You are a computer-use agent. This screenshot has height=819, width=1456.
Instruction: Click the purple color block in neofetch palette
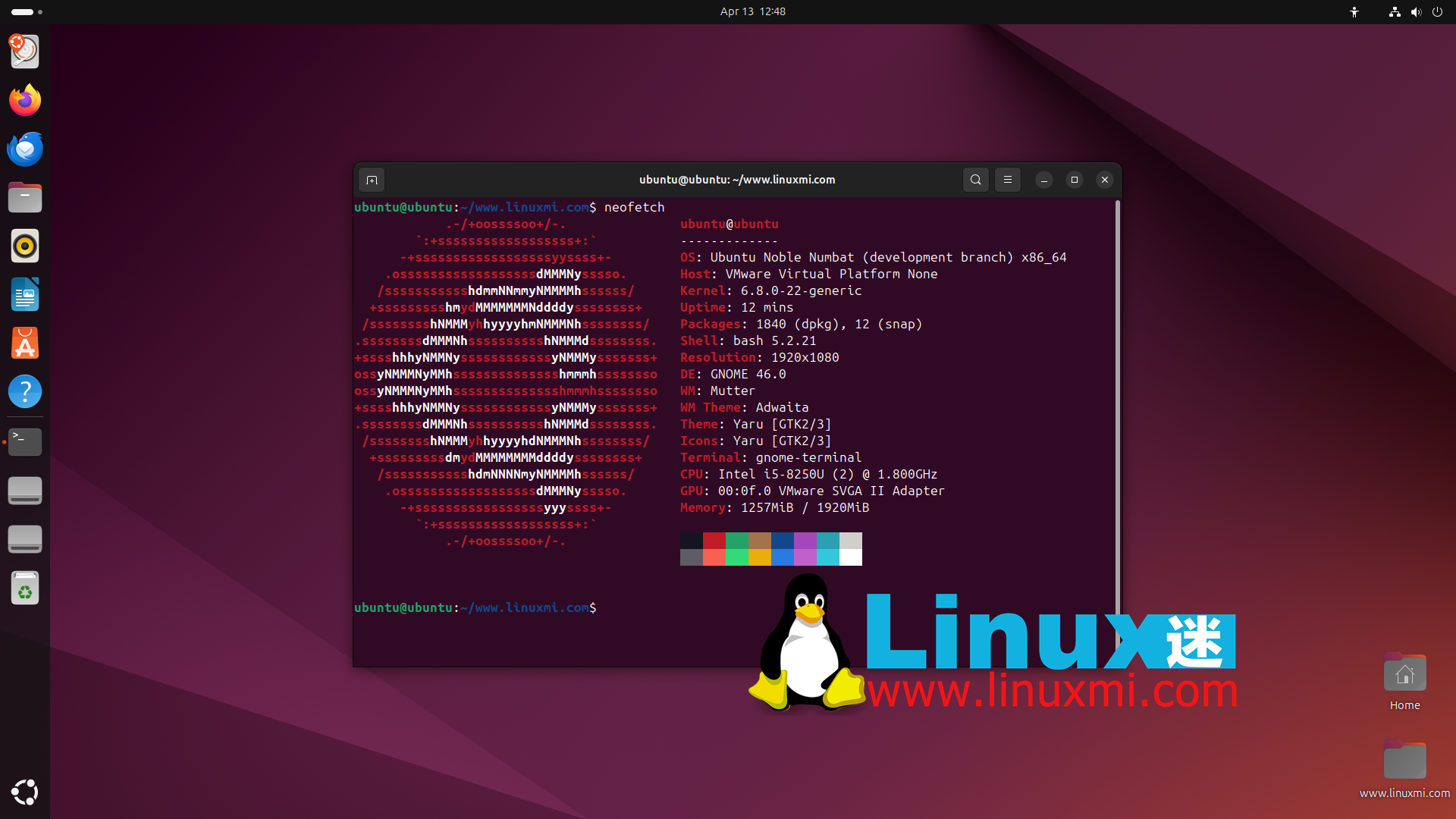[x=805, y=540]
